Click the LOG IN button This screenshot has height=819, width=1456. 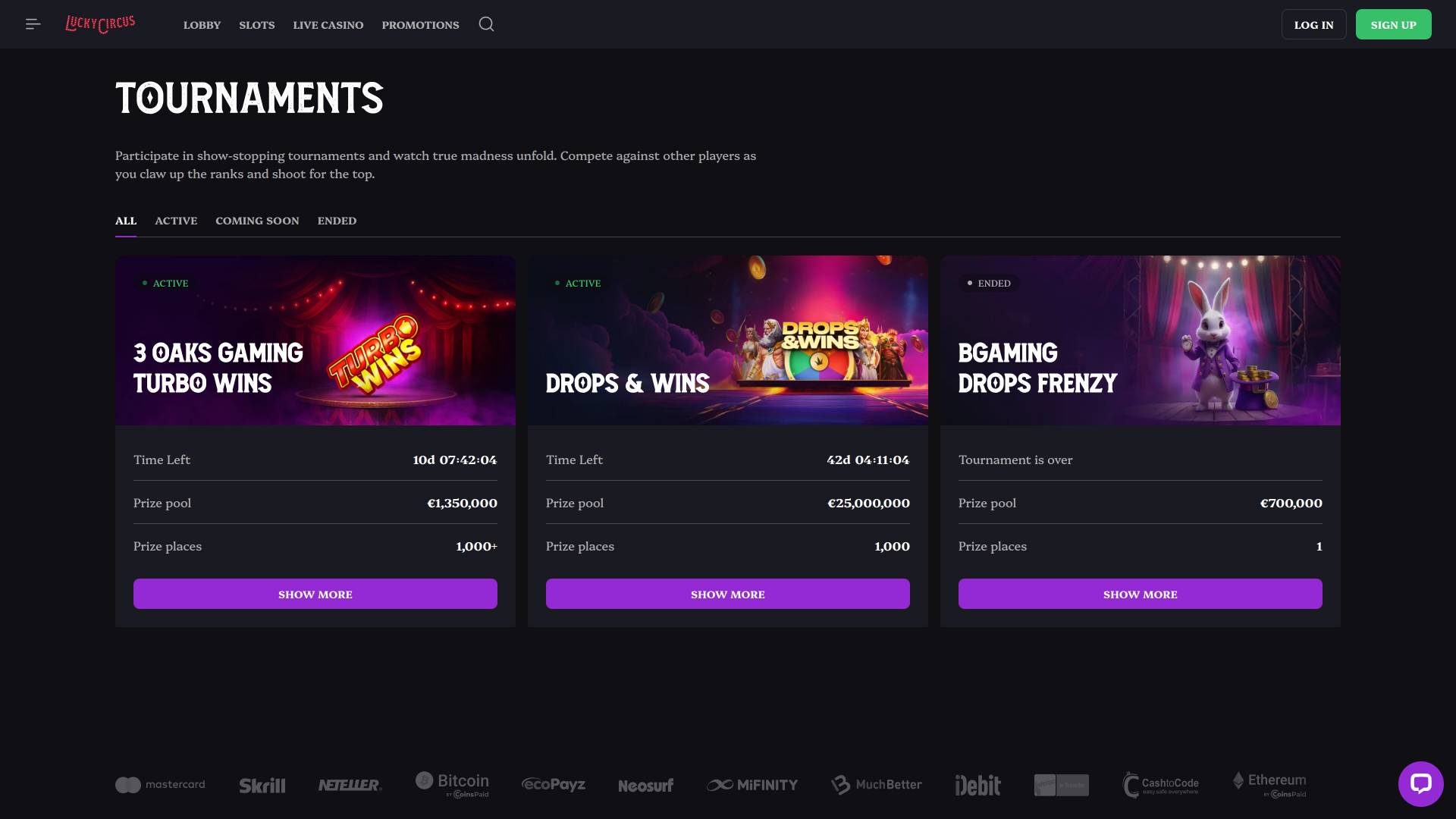click(x=1313, y=24)
